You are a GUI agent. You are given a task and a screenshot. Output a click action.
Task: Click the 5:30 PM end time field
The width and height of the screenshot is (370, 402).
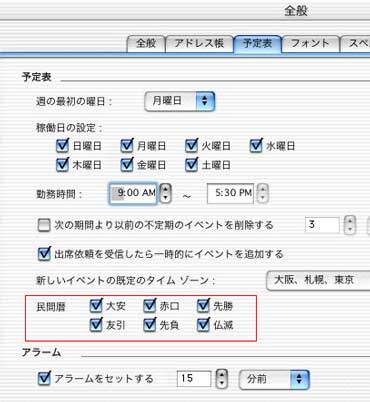230,193
